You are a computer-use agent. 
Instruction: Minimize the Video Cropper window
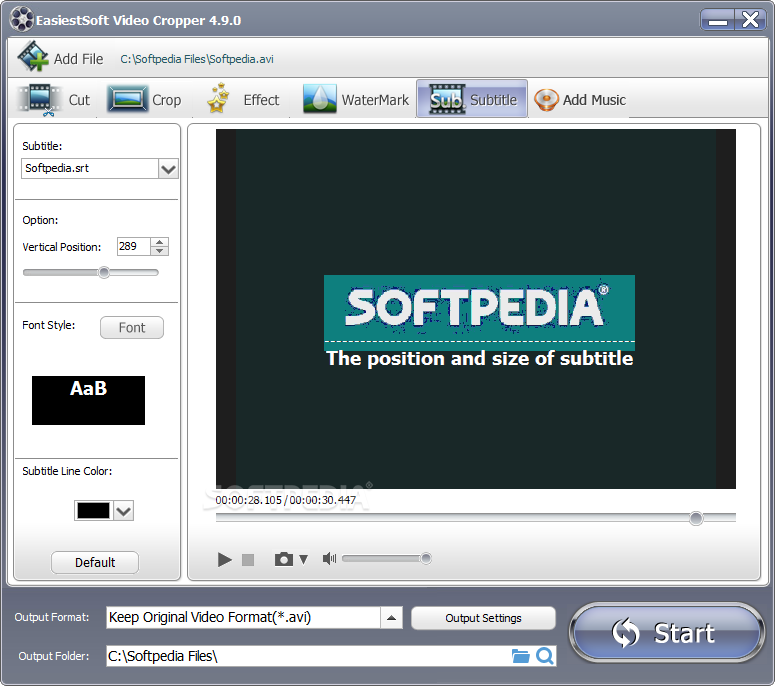(717, 20)
